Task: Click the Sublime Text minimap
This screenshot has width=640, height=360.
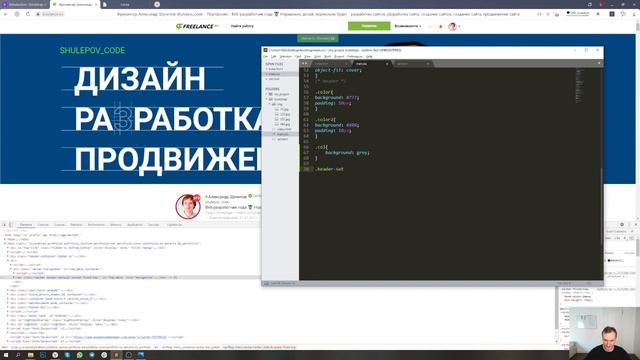Action: pos(580,86)
